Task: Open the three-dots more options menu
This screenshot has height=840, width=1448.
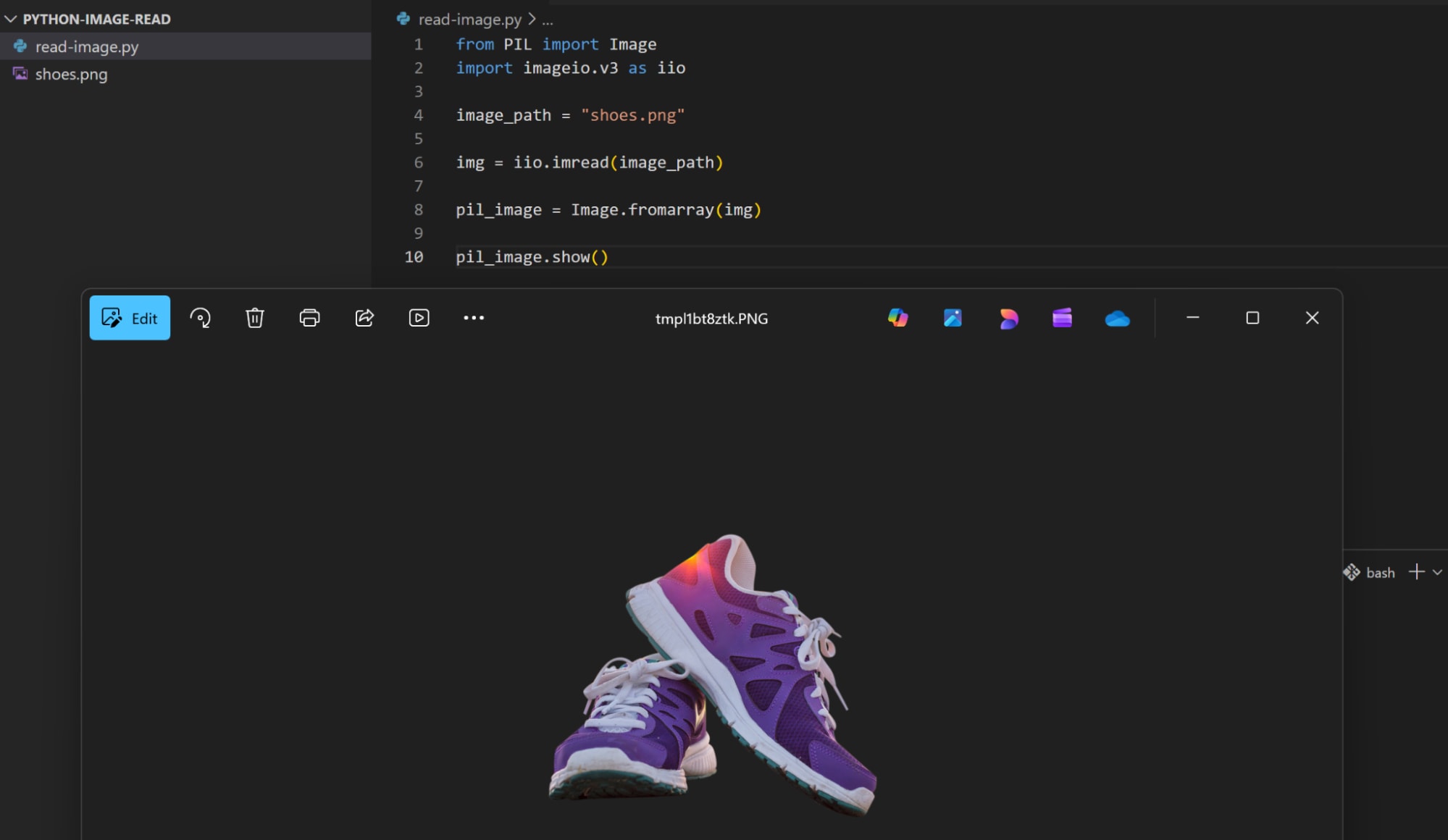Action: 474,318
